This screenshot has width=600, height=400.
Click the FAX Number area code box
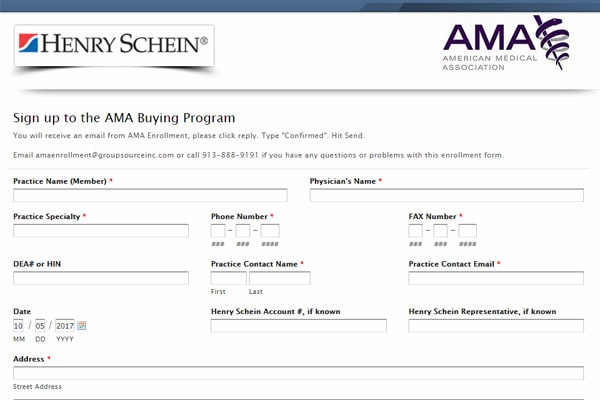pos(415,231)
